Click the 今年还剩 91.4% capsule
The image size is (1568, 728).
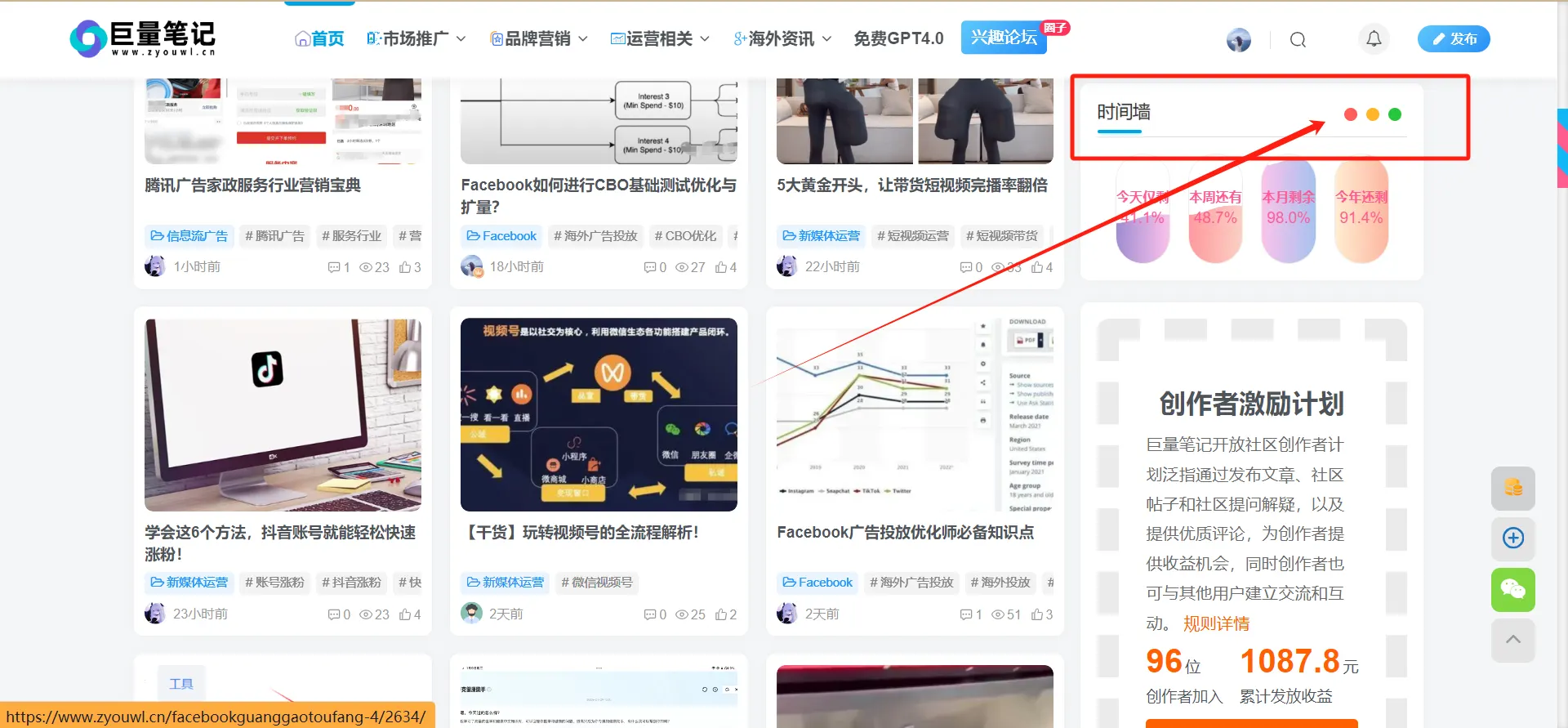[1361, 211]
